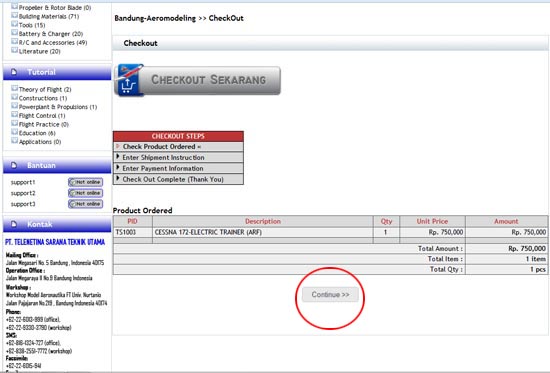Click CESSNA 172-ELECTRIC TRAINER (ARF) description

208,232
